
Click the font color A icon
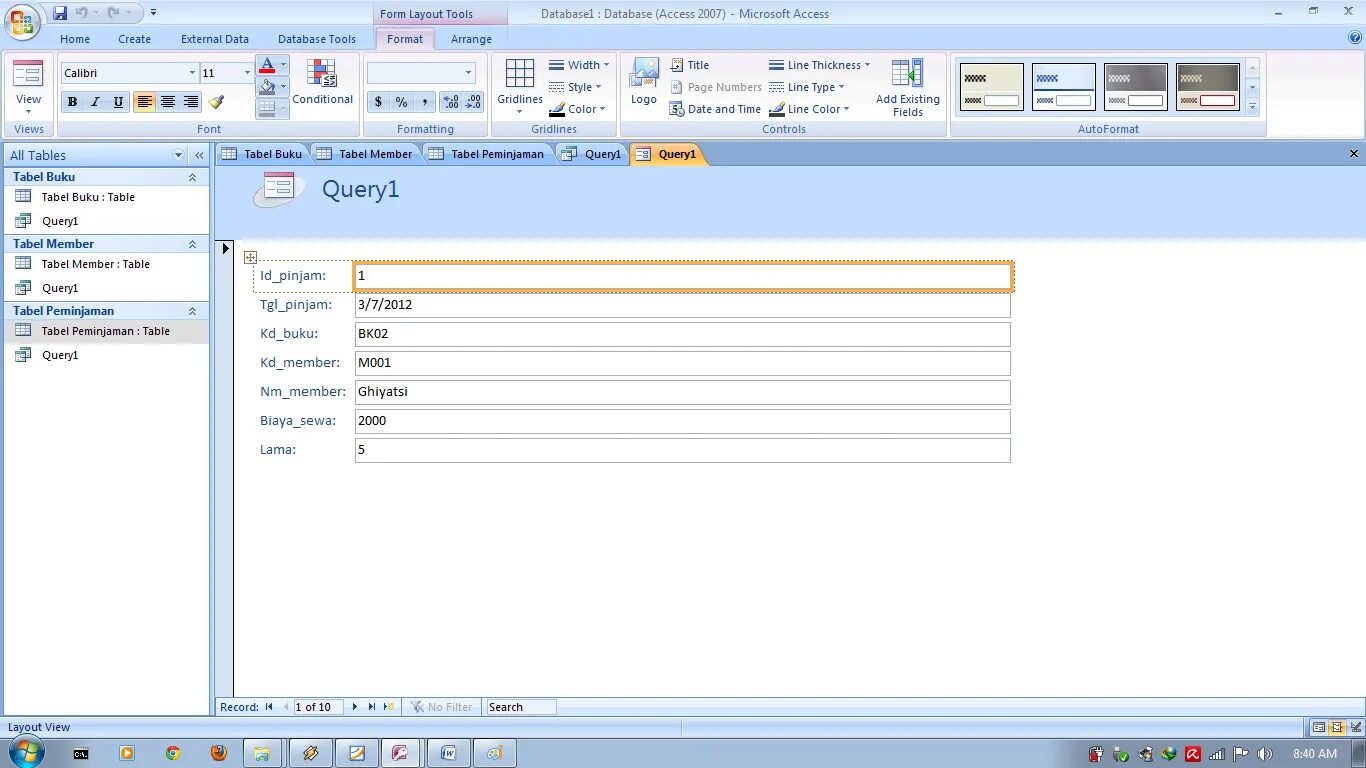266,66
